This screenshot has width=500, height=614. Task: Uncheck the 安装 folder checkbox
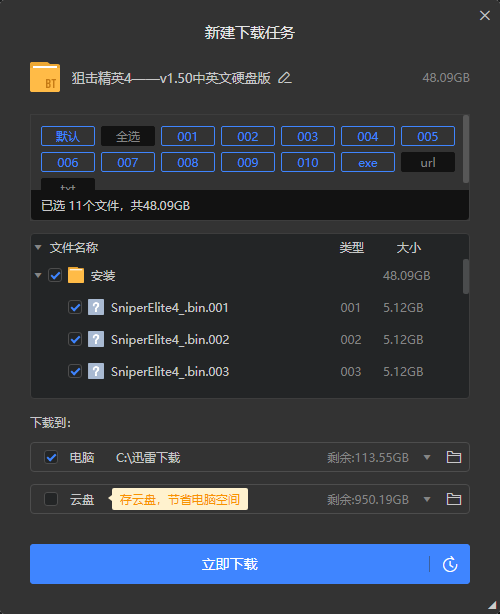[x=55, y=275]
